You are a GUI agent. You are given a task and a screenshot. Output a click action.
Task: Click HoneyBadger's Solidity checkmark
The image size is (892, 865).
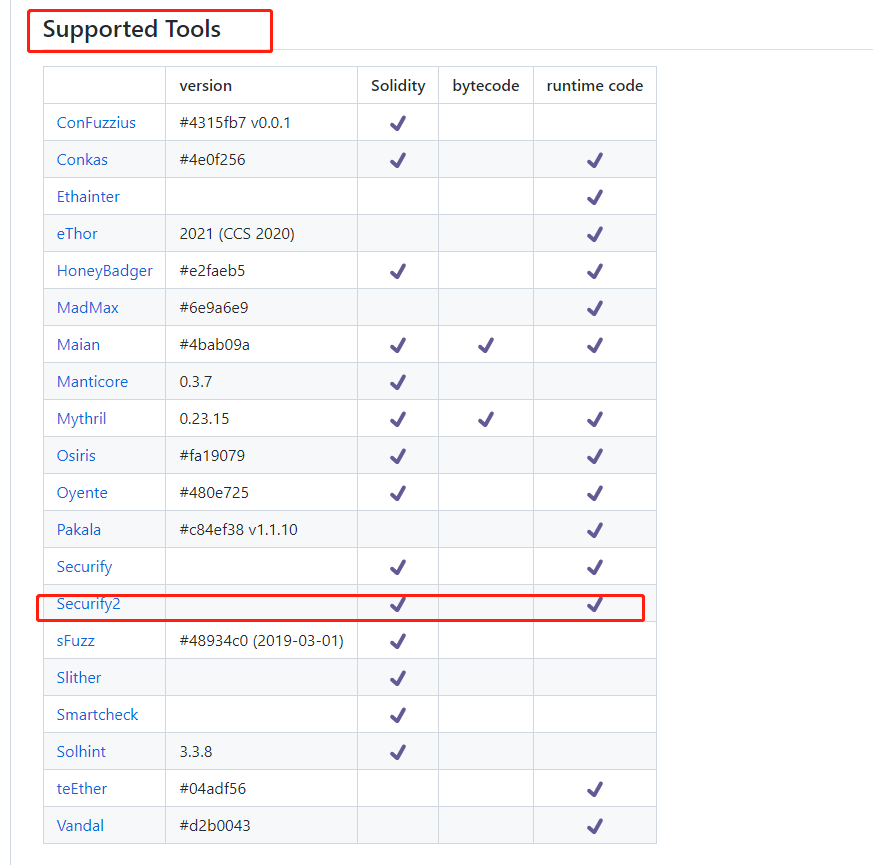(397, 270)
